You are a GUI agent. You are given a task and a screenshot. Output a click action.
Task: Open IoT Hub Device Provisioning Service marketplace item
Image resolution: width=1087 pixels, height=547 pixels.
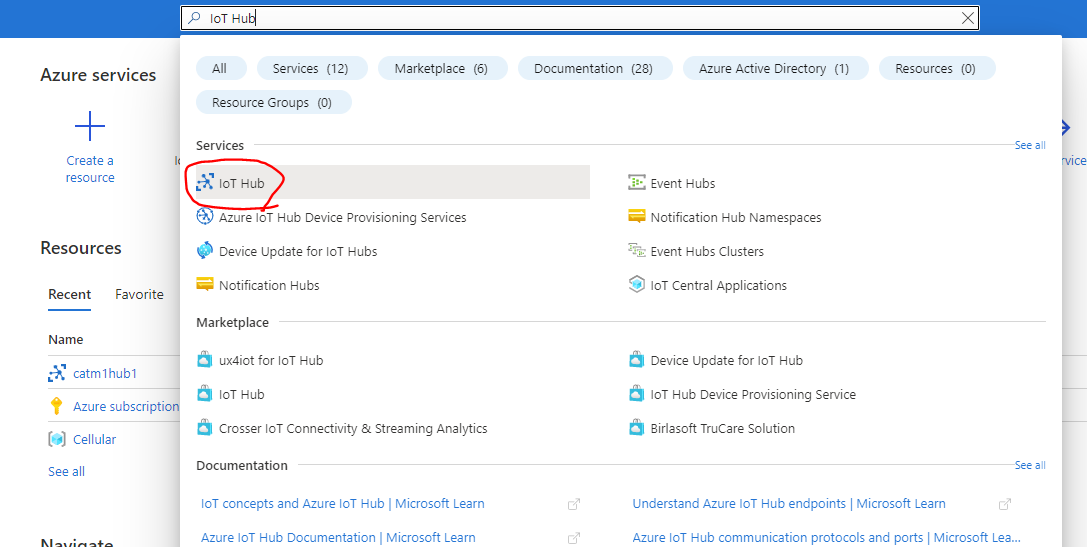pyautogui.click(x=753, y=394)
